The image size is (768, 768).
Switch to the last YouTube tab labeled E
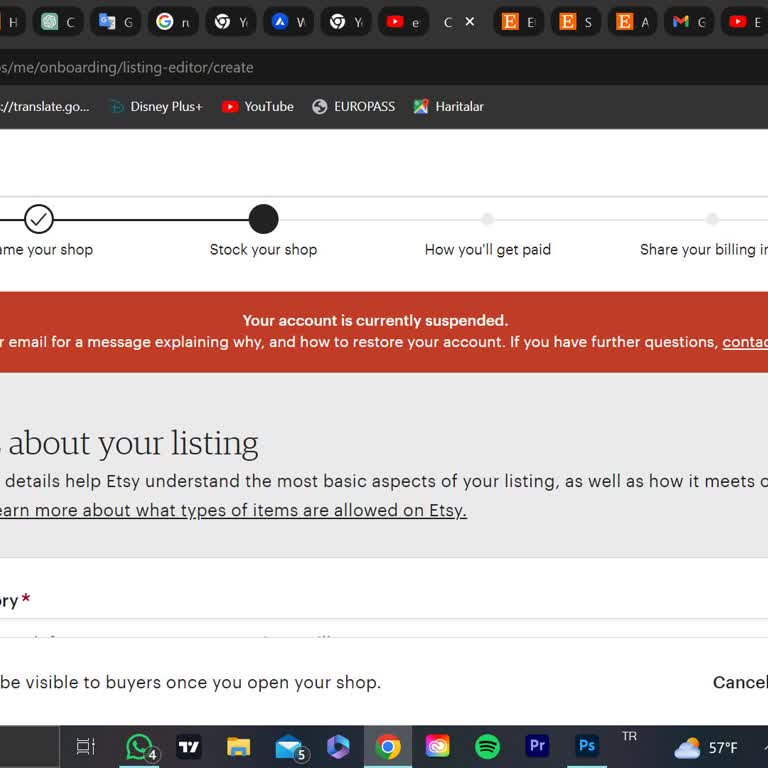click(745, 22)
